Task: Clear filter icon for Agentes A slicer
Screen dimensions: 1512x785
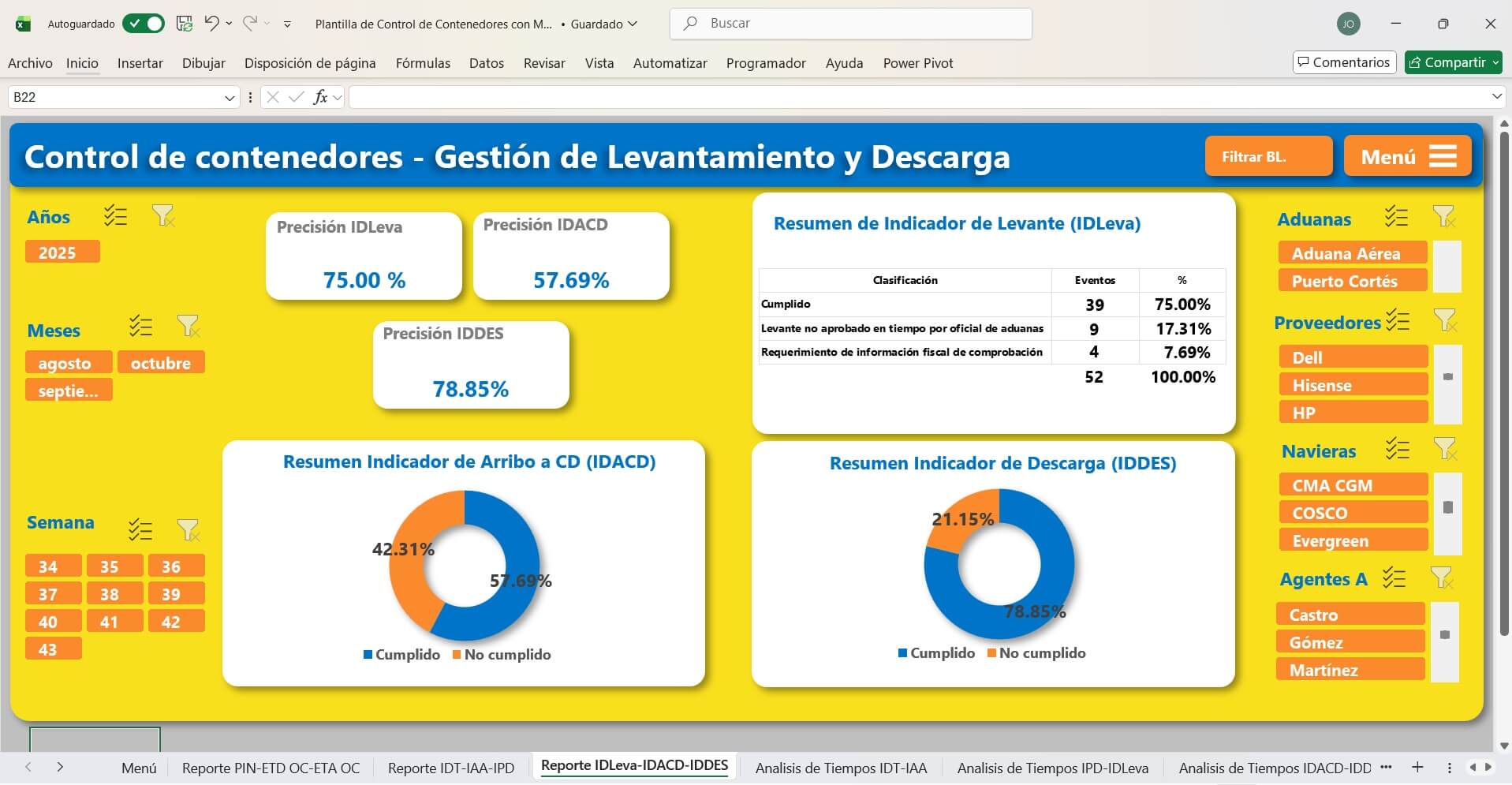Action: 1442,578
